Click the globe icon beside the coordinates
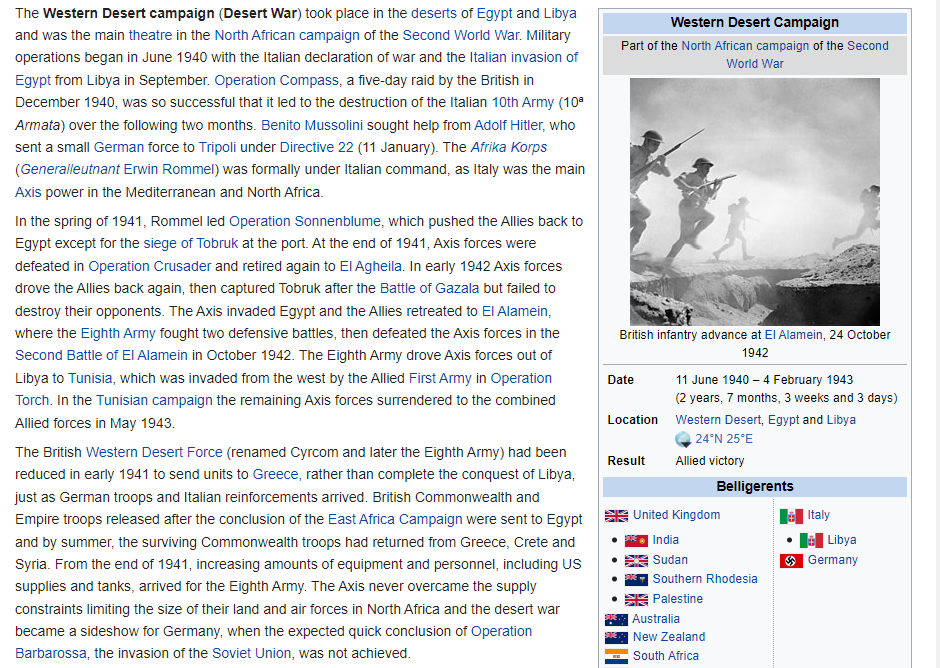 684,439
